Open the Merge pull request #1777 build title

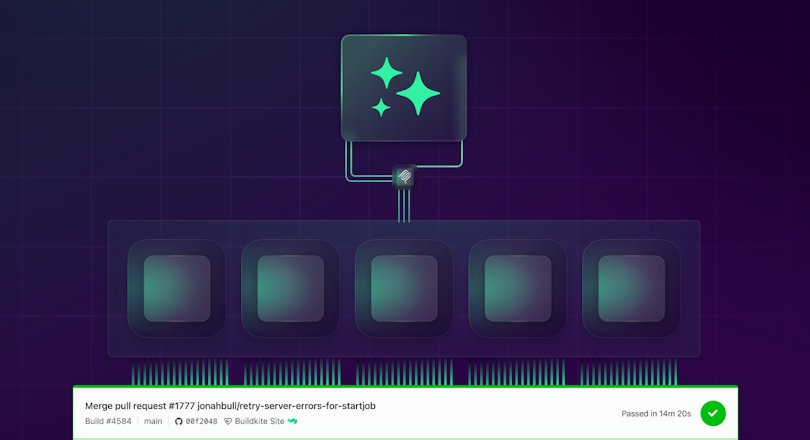(230, 406)
